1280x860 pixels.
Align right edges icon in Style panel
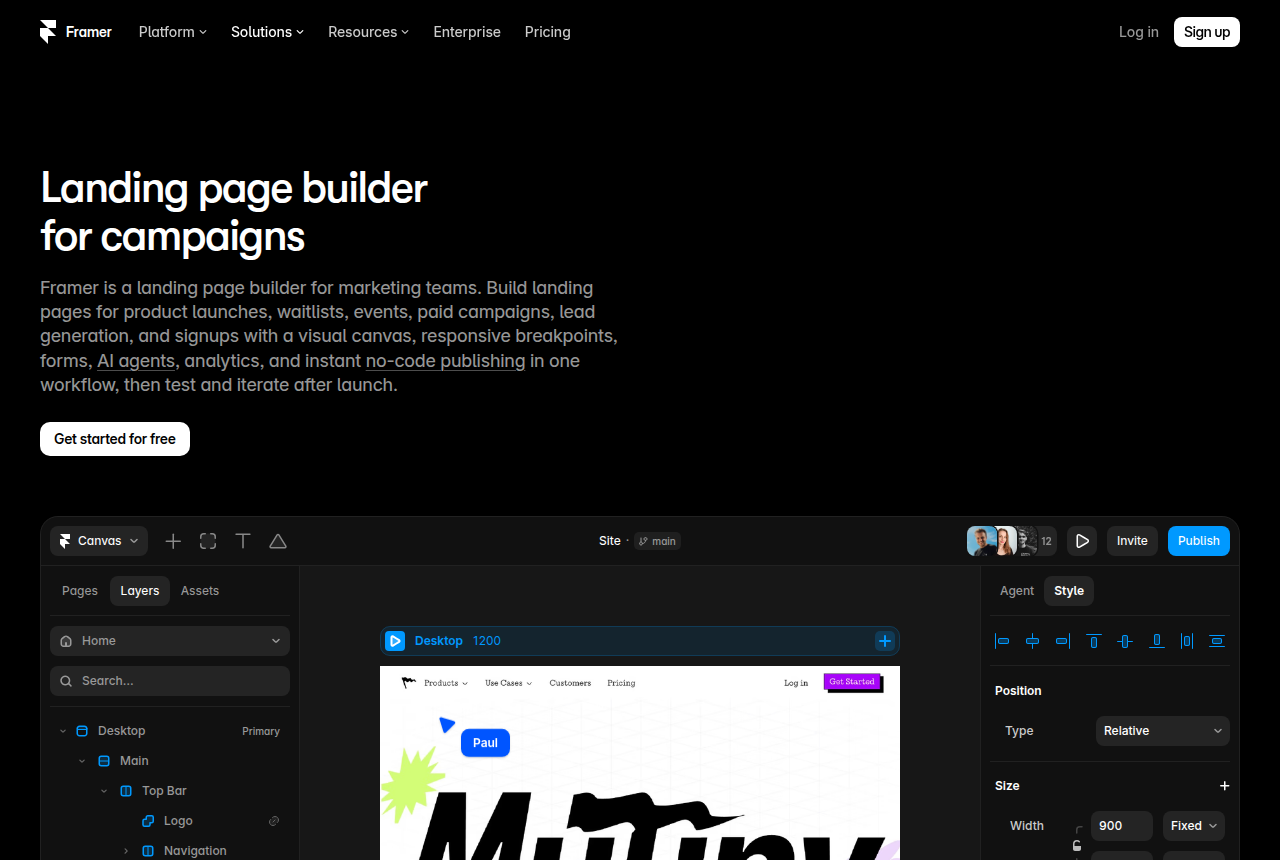[x=1063, y=641]
